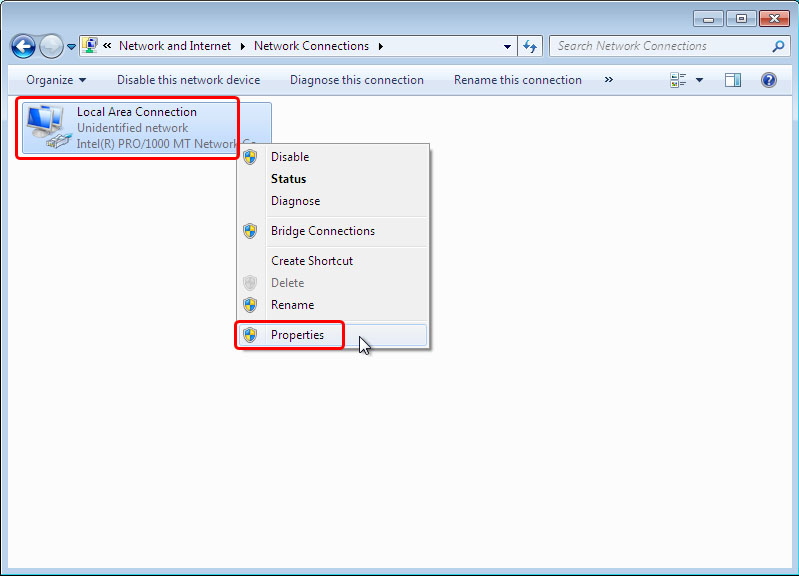Click the Forward navigation arrow
This screenshot has height=576, width=799.
[51, 47]
